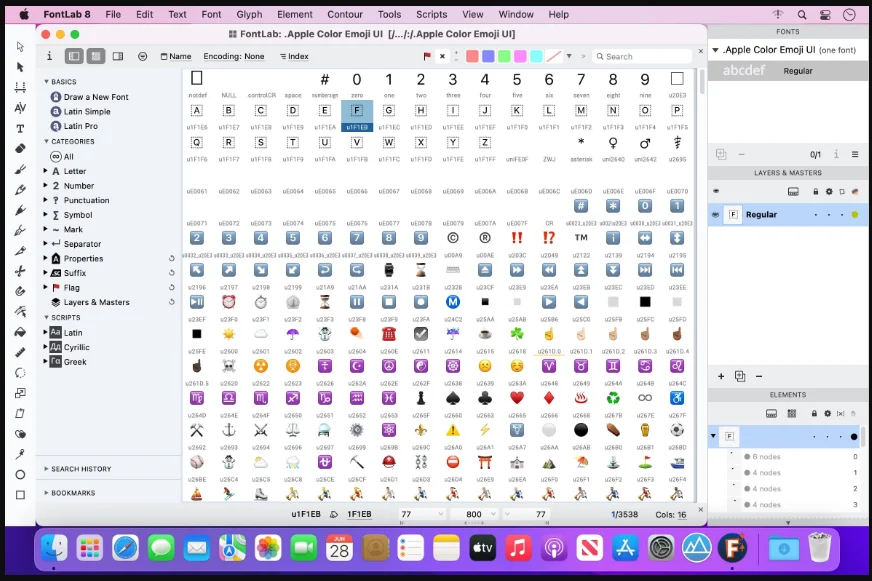This screenshot has height=581, width=872.
Task: Click the Elements panel lock icon
Action: 814,414
